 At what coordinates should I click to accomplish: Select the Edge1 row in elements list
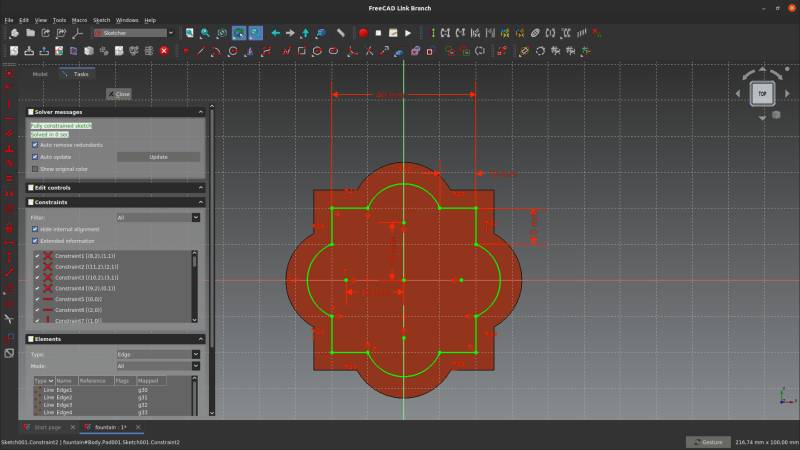[x=113, y=390]
